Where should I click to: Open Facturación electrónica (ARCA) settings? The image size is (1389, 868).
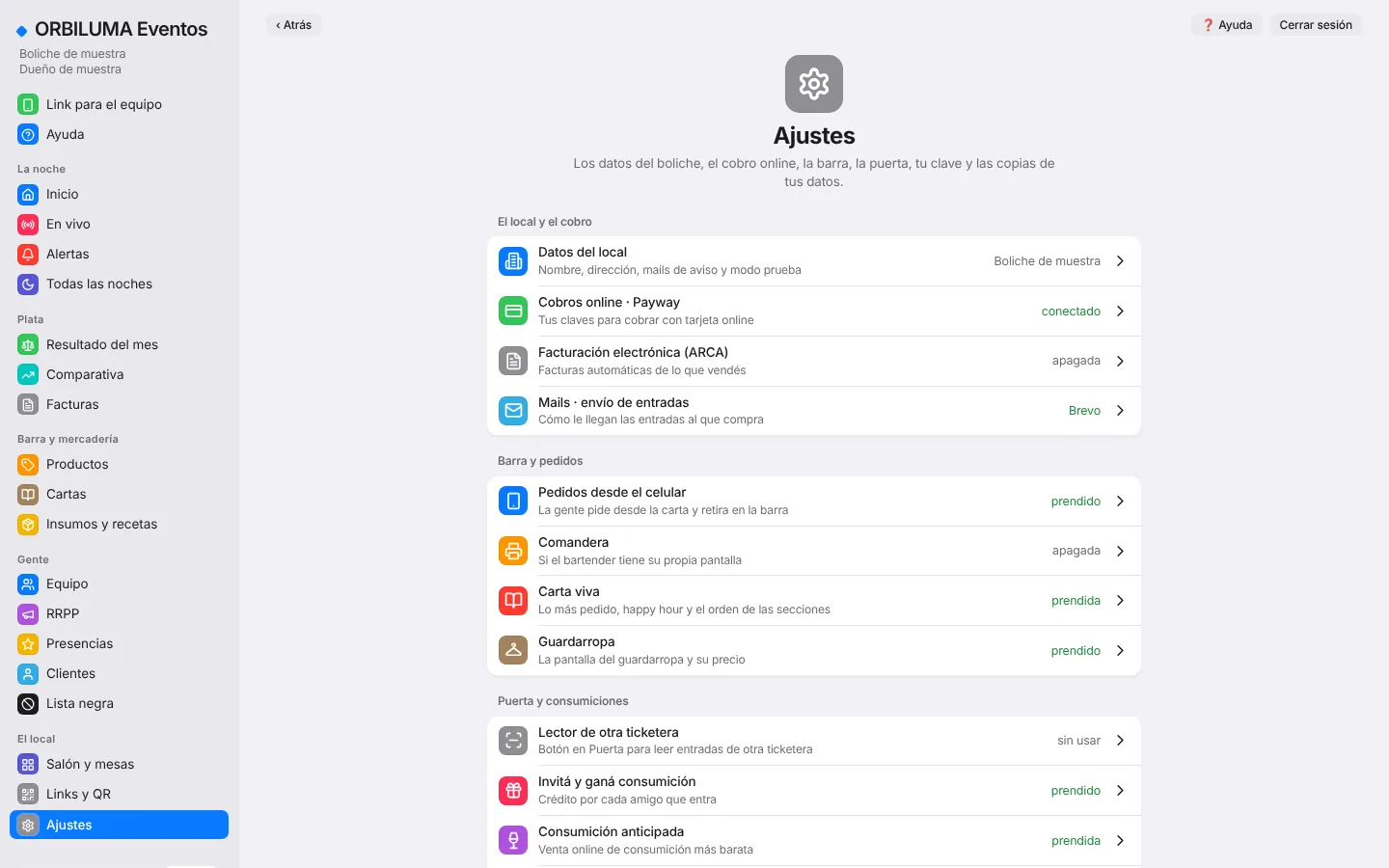tap(814, 361)
